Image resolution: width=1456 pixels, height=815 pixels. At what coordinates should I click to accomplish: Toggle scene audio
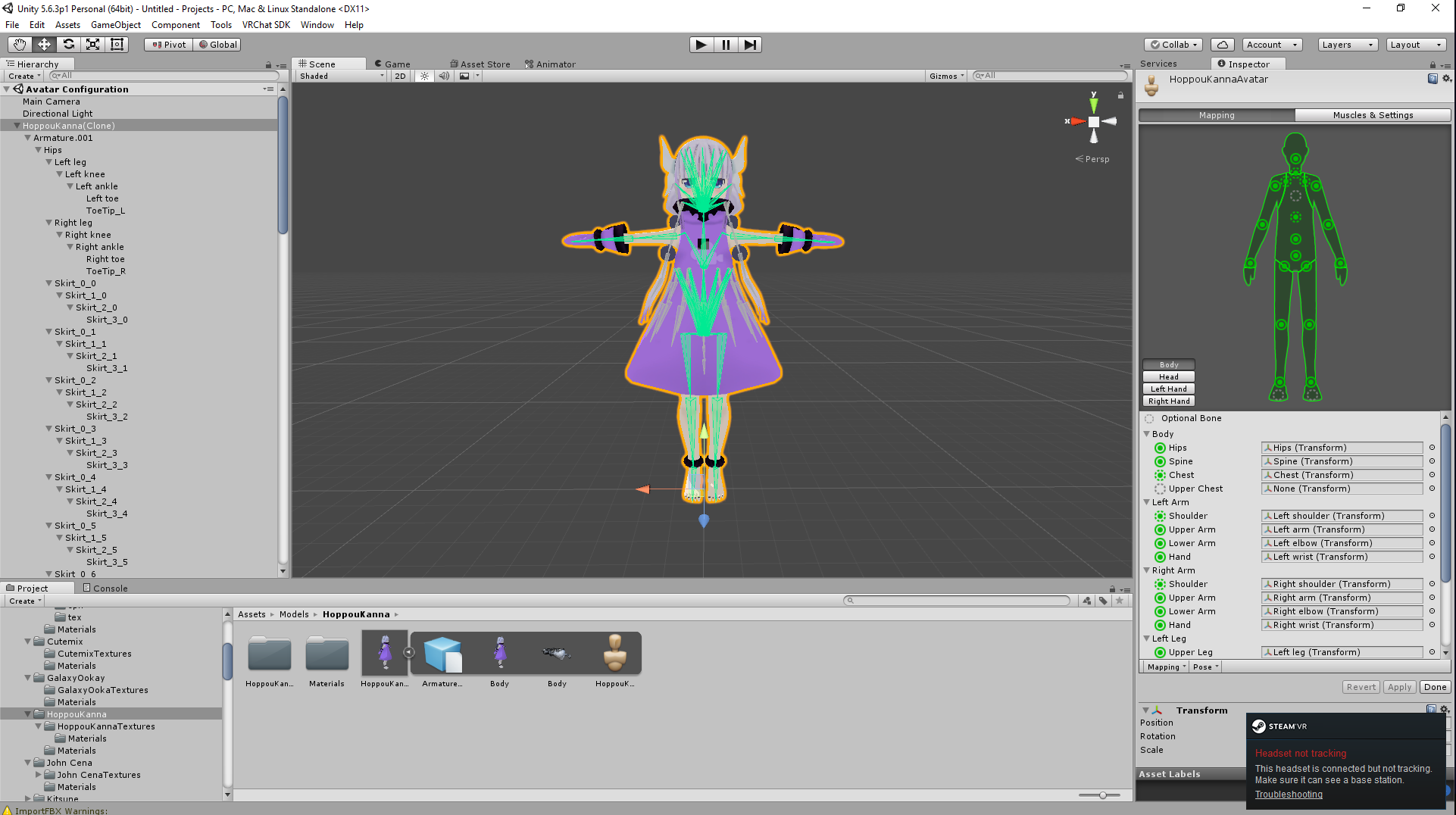(445, 76)
